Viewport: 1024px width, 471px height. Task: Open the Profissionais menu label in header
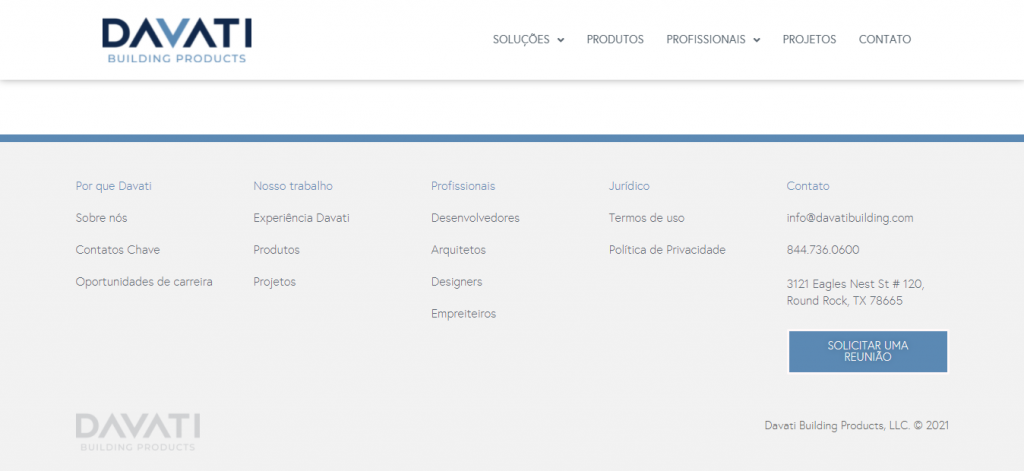(706, 39)
